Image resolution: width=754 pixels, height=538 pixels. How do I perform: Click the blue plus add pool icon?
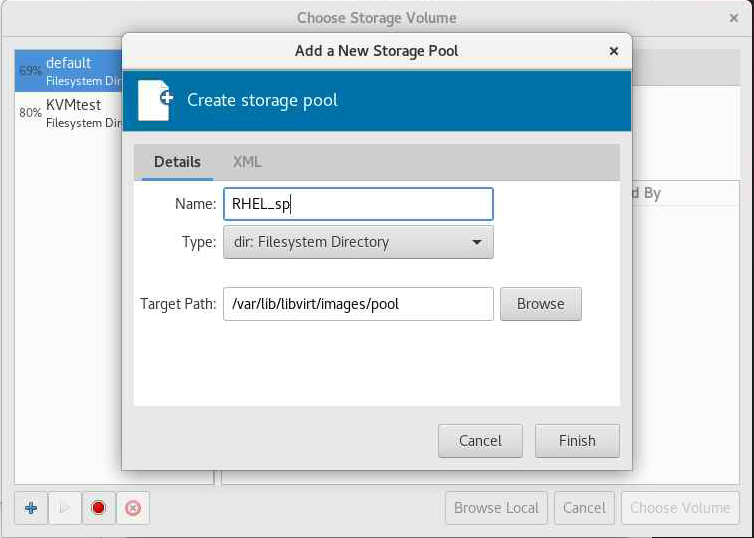pyautogui.click(x=31, y=508)
